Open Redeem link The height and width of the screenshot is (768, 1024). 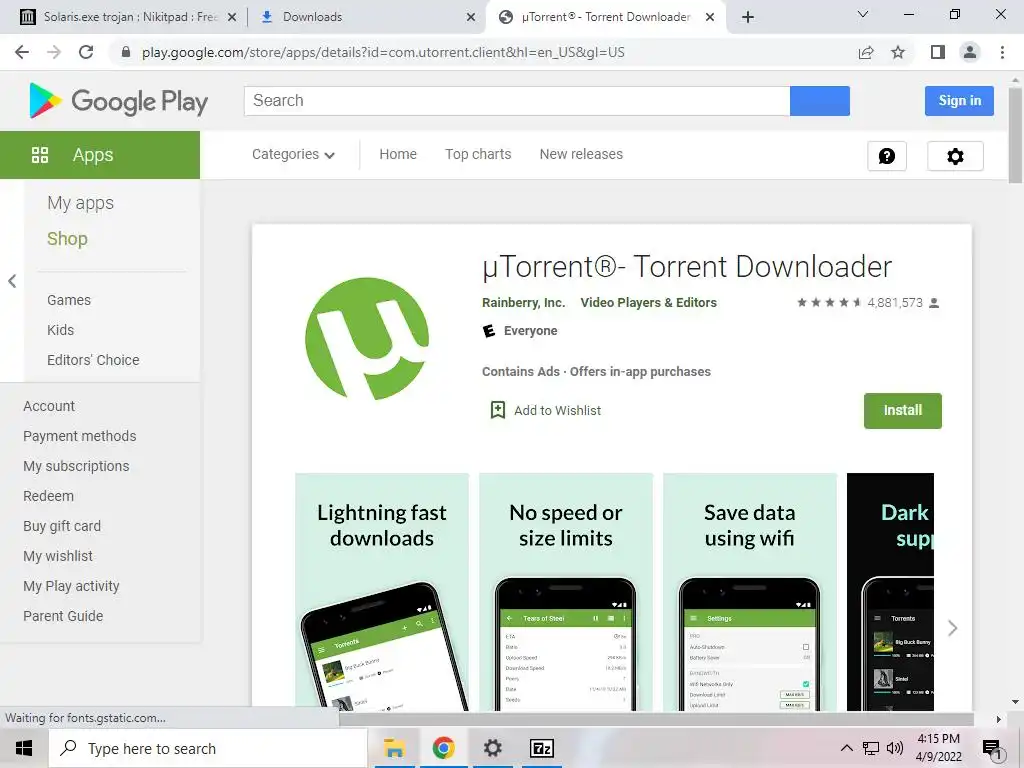pos(48,496)
